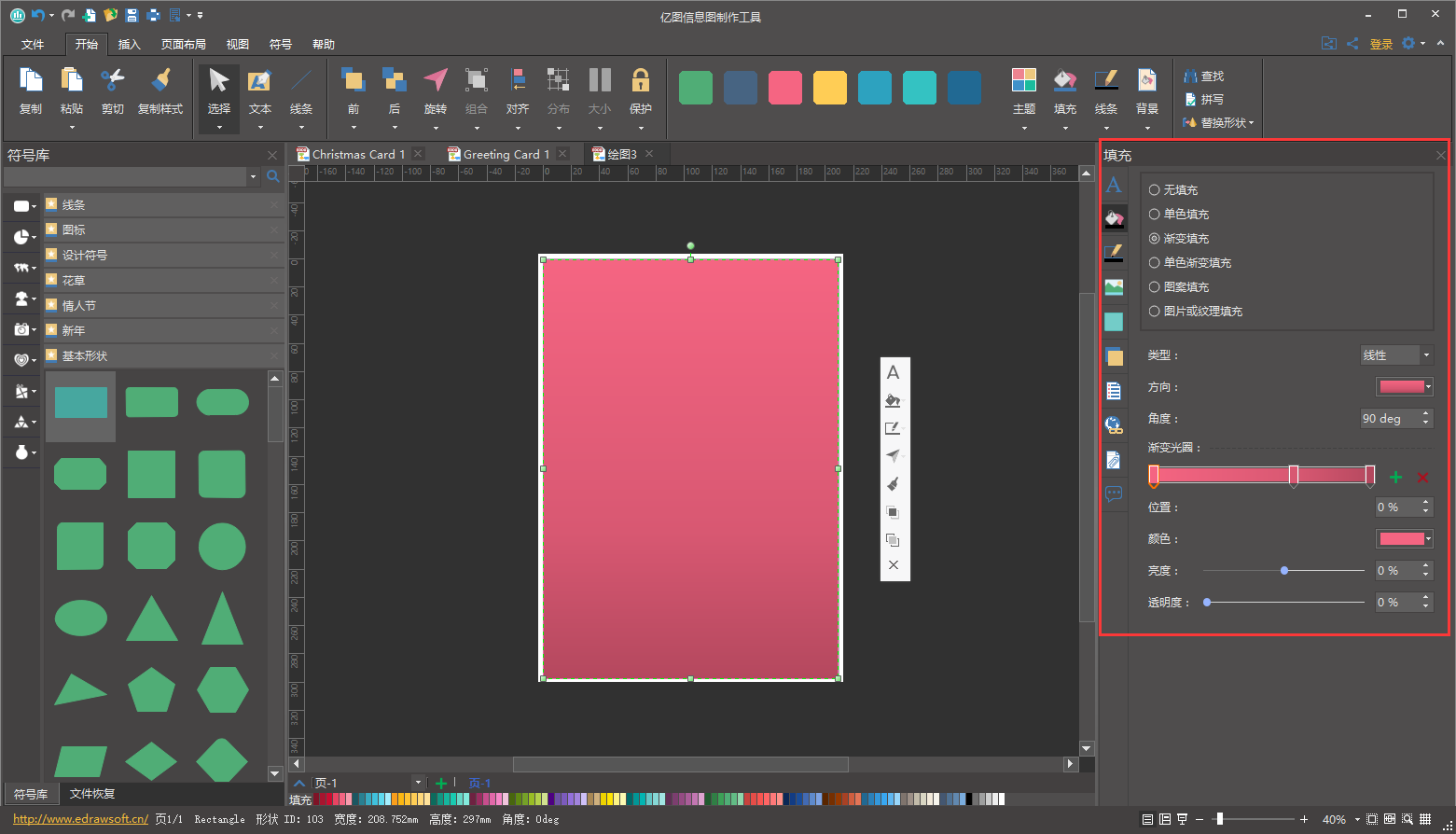Image resolution: width=1456 pixels, height=834 pixels.
Task: Click the red delete gradient stop icon
Action: tap(1422, 478)
